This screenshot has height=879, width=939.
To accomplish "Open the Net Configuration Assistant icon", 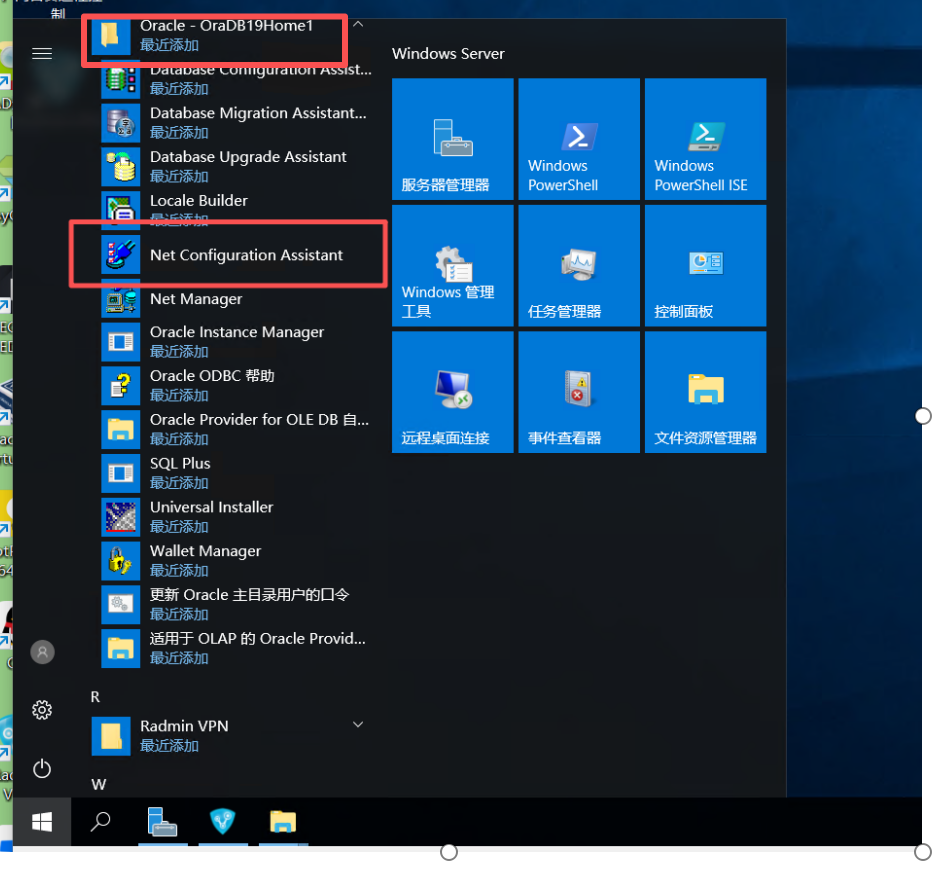I will (x=120, y=254).
